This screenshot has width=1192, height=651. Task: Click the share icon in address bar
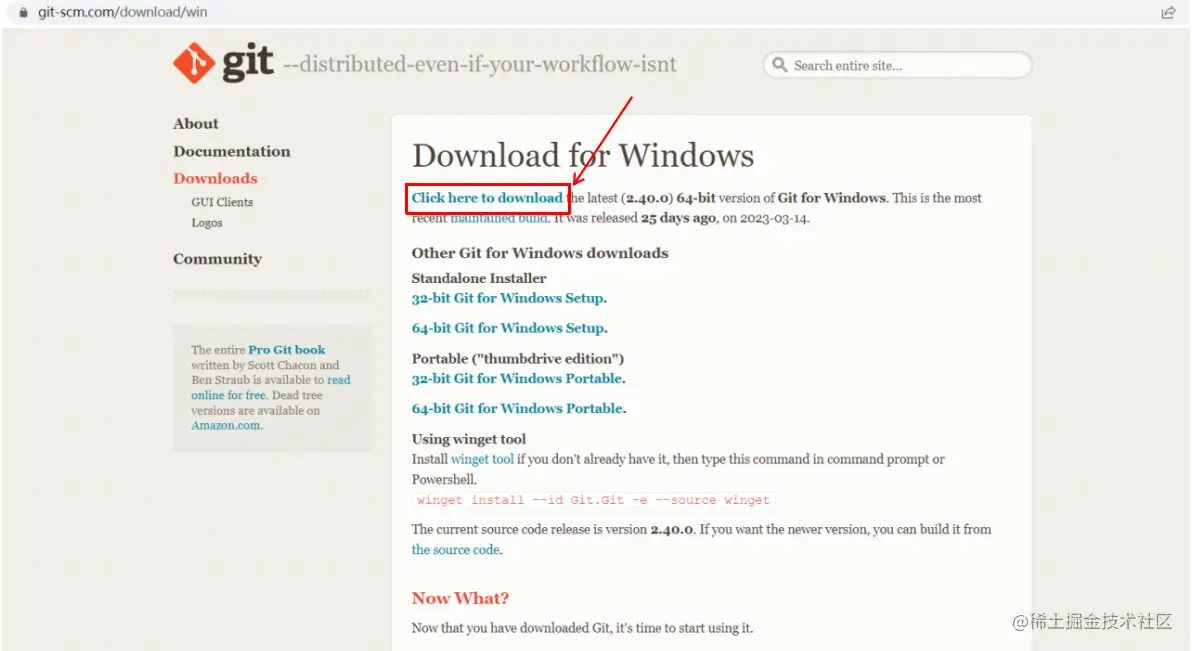tap(1168, 12)
